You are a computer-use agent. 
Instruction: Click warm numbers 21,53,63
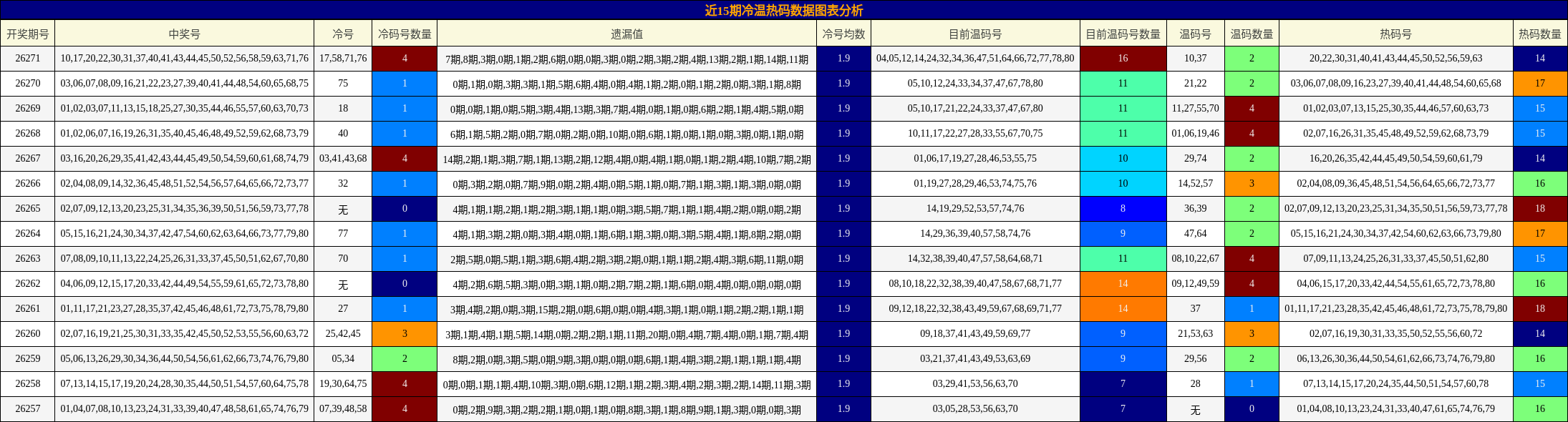tap(1195, 334)
